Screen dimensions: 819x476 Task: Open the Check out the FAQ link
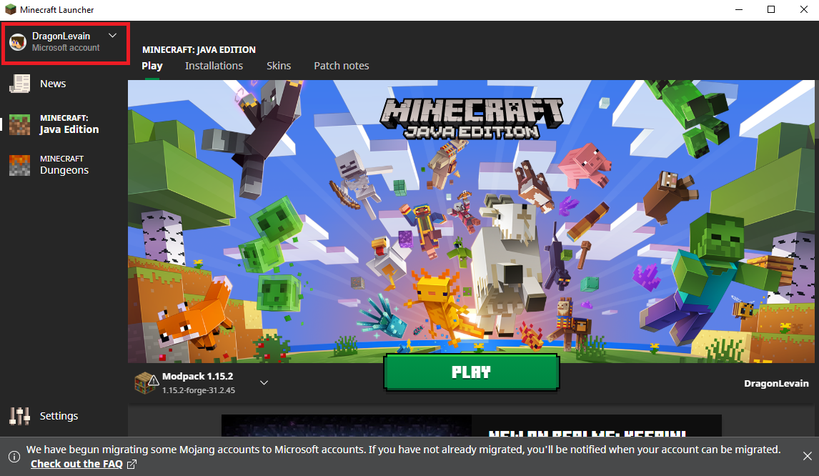click(77, 464)
